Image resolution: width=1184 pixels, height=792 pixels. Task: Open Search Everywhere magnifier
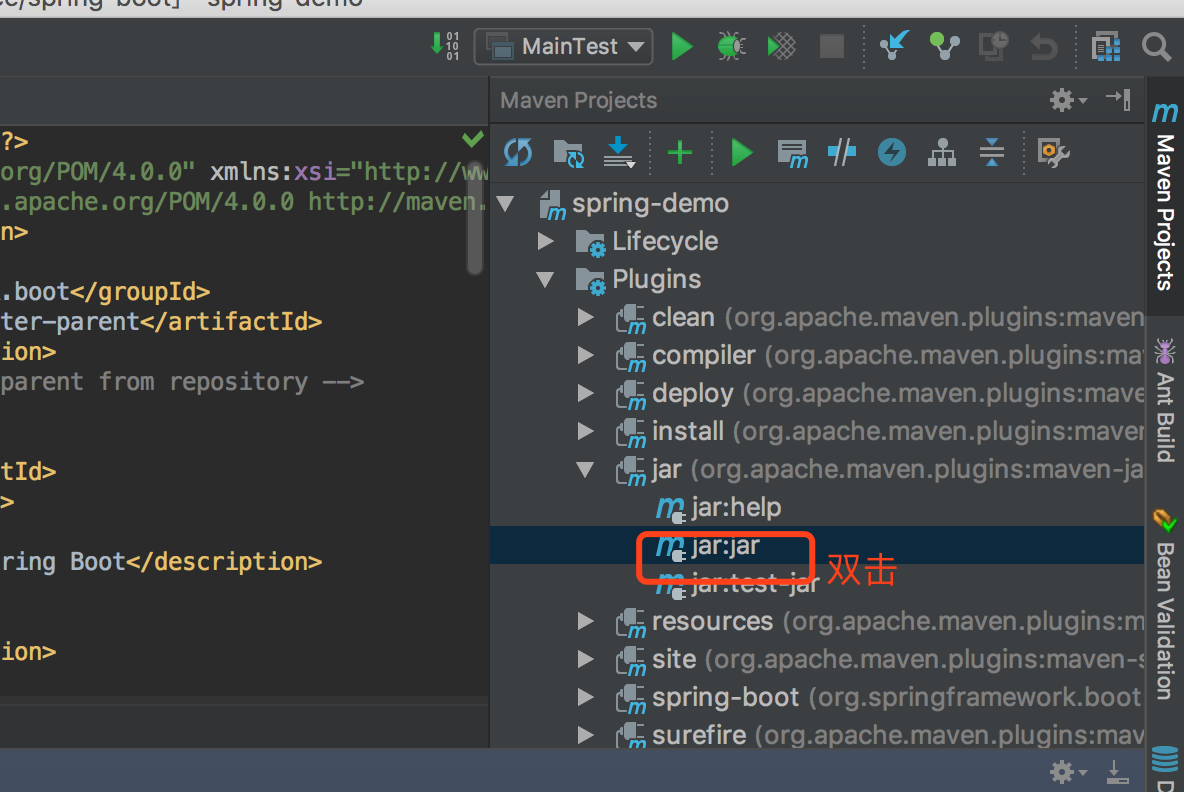click(1156, 47)
